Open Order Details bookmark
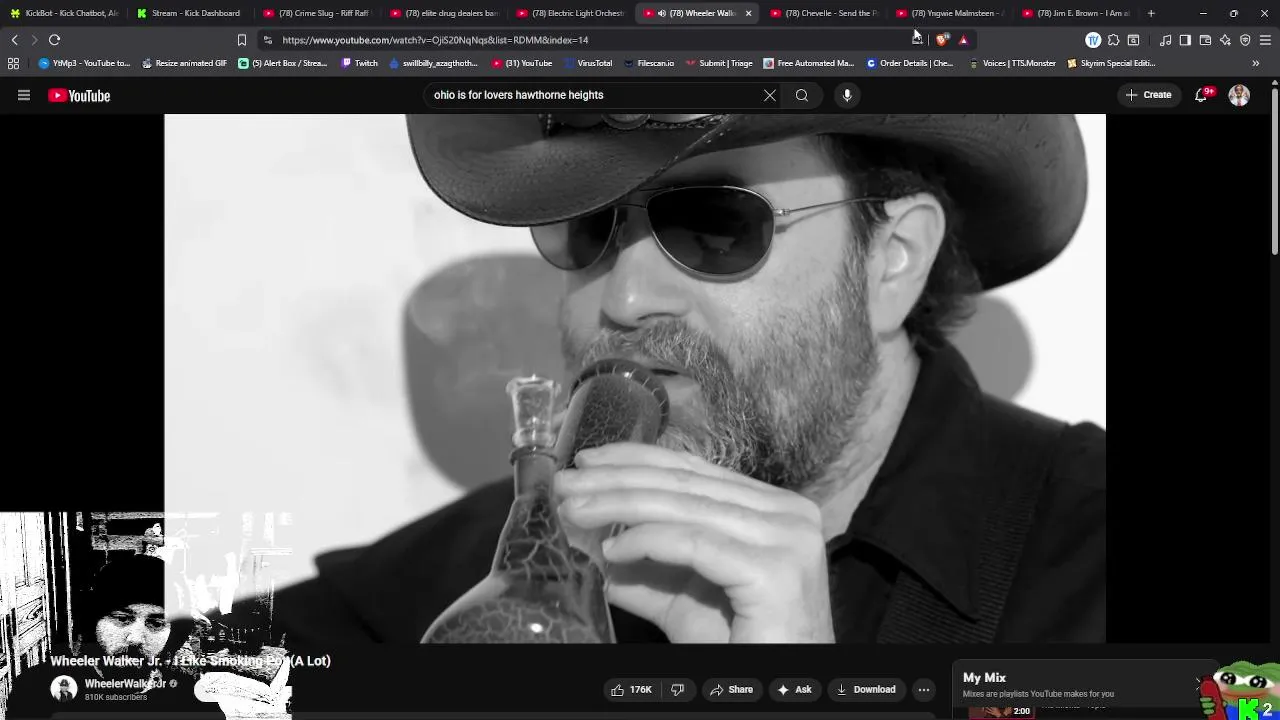The width and height of the screenshot is (1280, 720). (x=910, y=63)
